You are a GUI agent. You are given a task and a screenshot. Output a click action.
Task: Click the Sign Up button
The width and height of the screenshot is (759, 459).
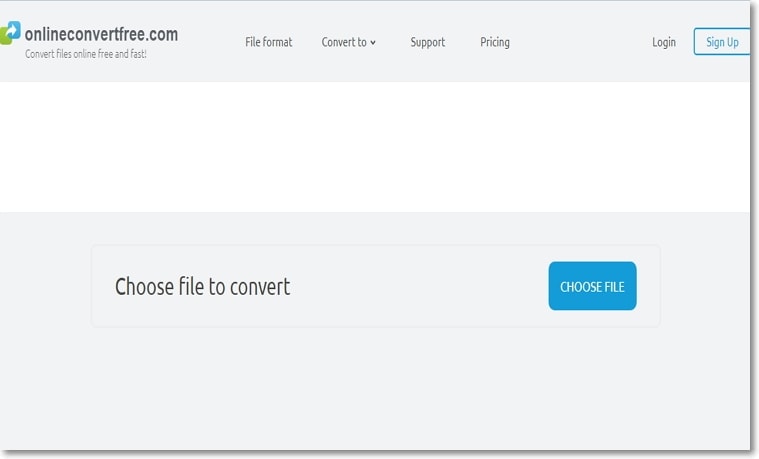[x=722, y=42]
